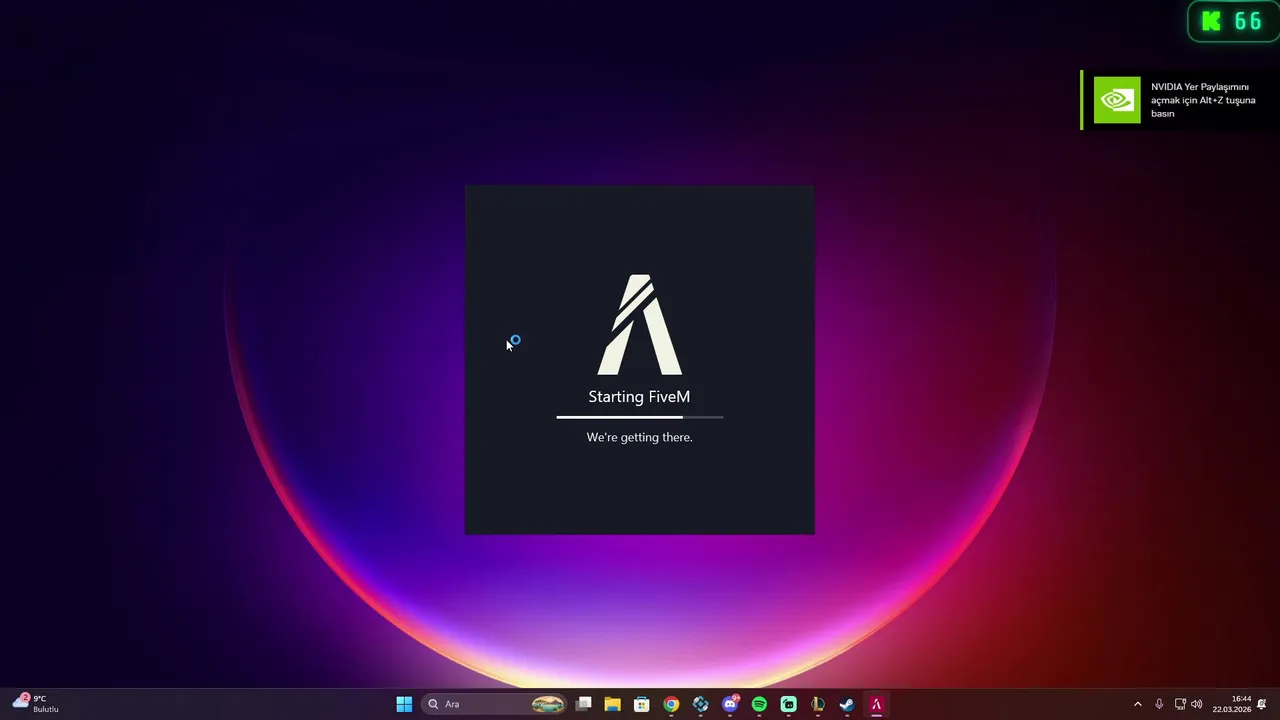Open the mint green app beside Spotify

(788, 704)
